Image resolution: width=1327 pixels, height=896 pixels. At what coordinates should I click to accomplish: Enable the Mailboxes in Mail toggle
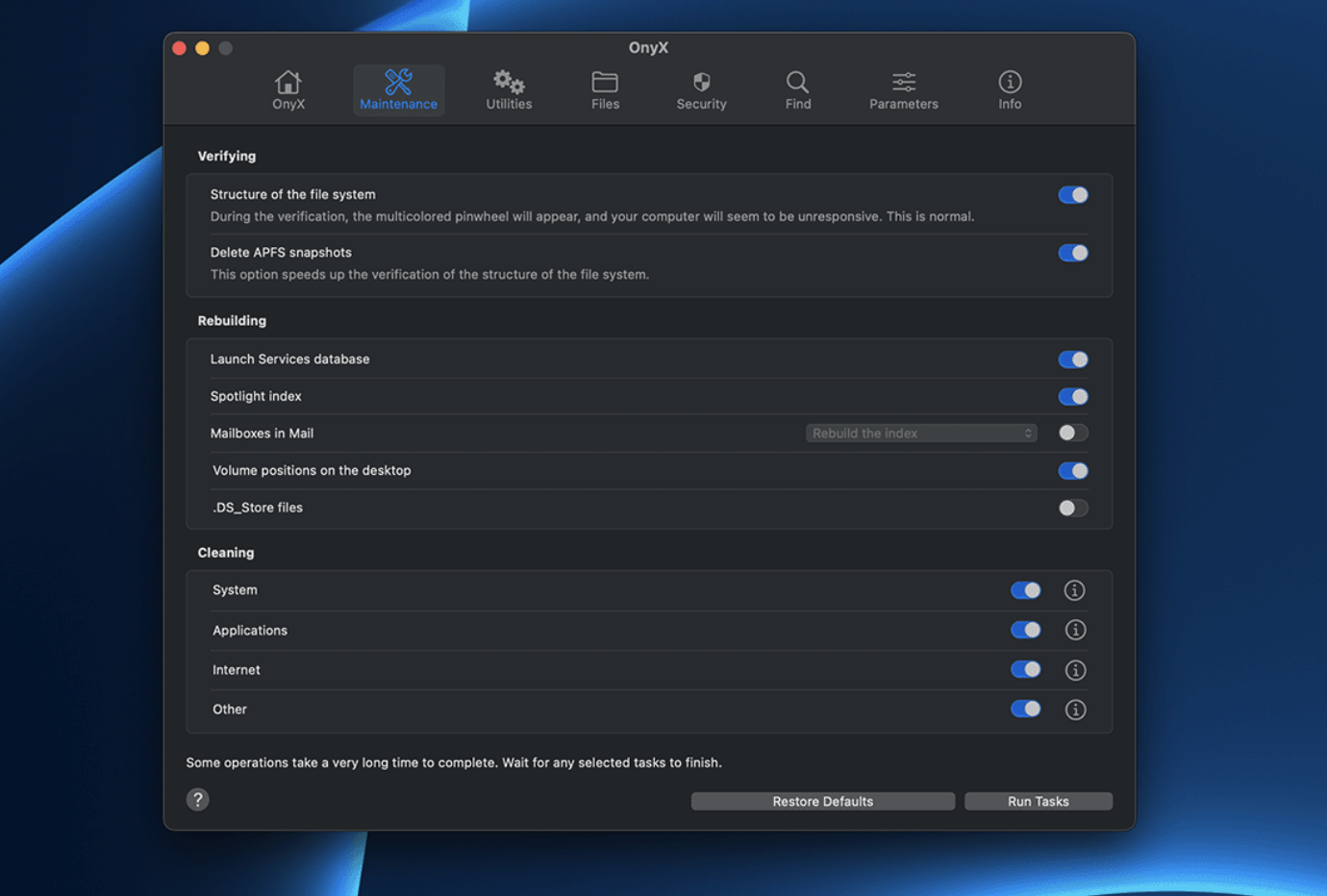(x=1072, y=433)
